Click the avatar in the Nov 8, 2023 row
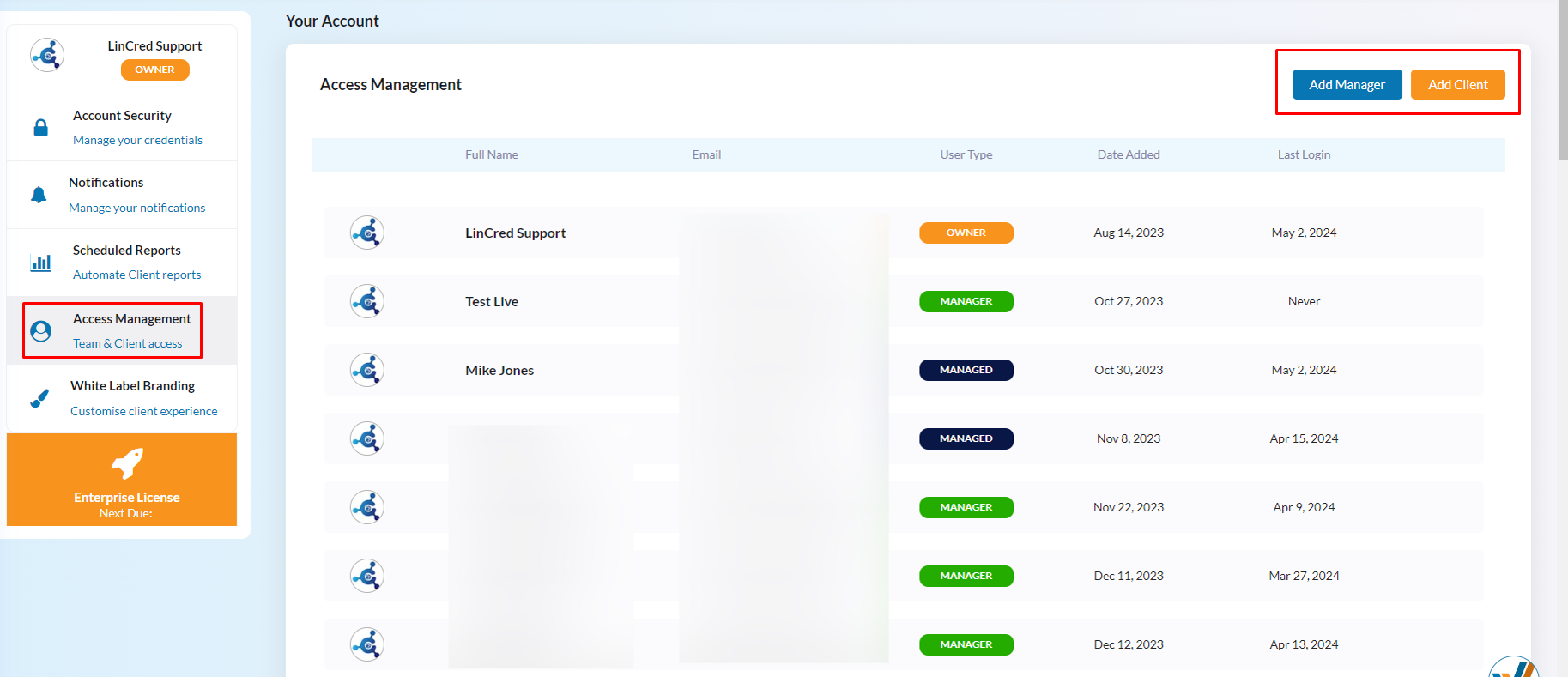This screenshot has width=1568, height=677. tap(367, 438)
